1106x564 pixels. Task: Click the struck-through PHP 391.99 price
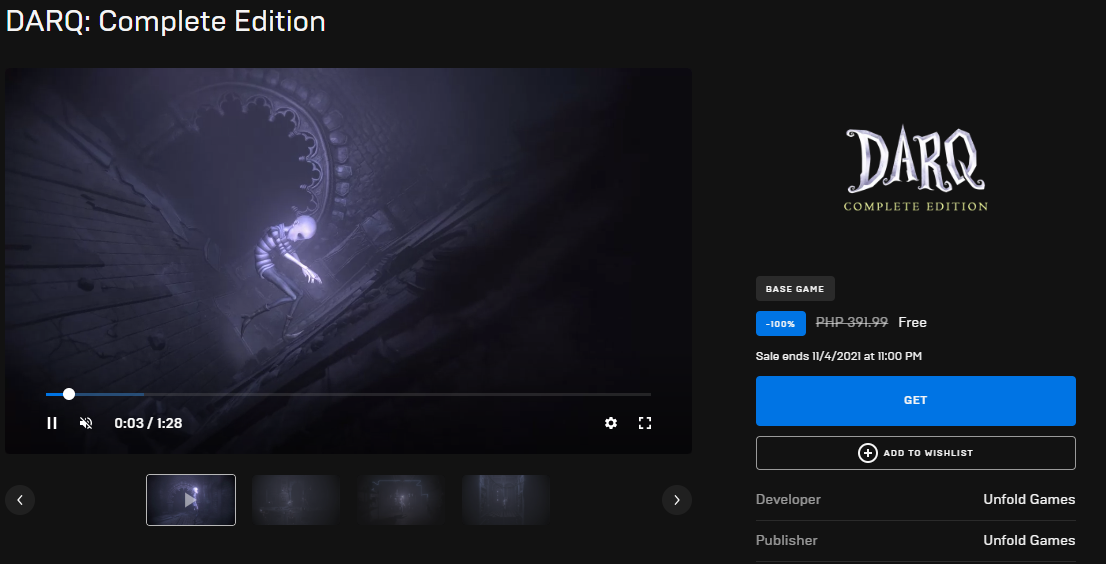[851, 322]
